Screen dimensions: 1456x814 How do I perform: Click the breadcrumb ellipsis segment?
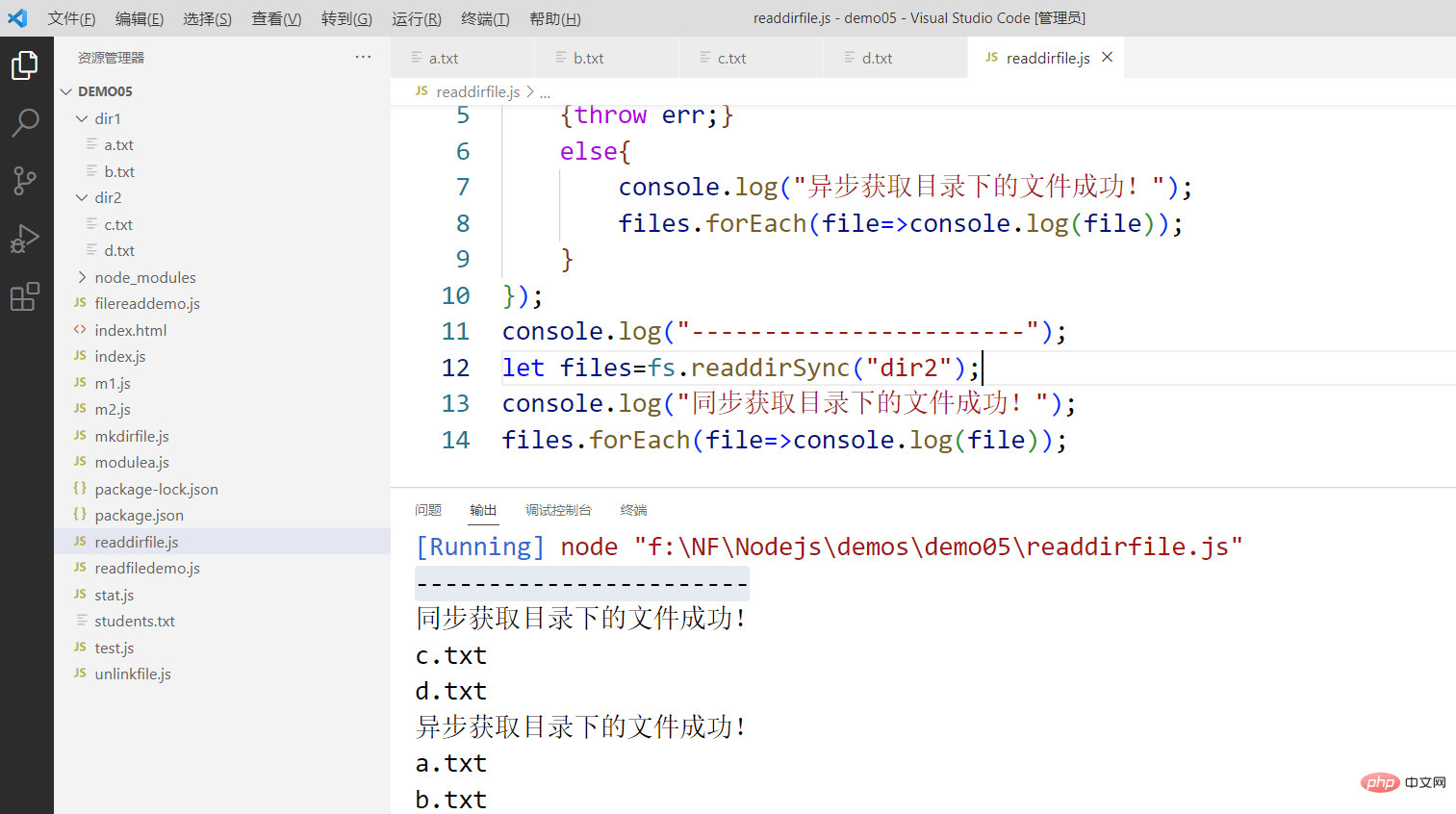click(546, 92)
